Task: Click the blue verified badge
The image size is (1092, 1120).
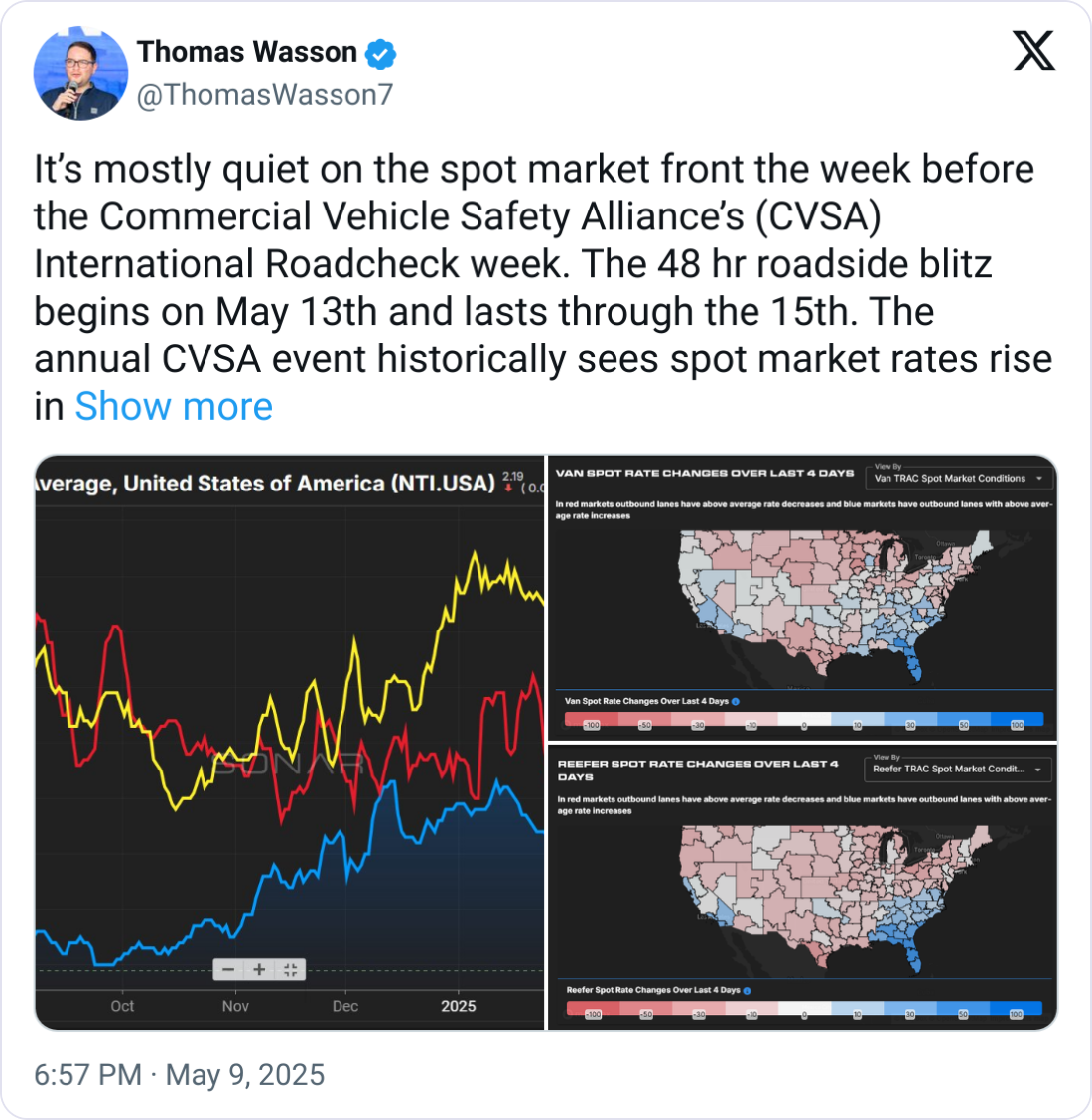Action: pos(380,53)
